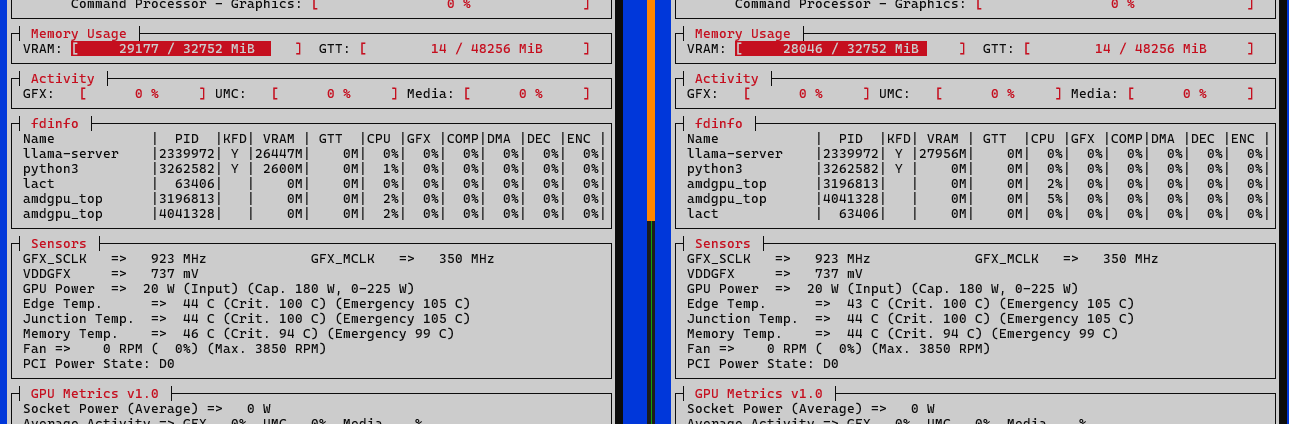Click the Activity panel title in right pane

click(x=727, y=79)
